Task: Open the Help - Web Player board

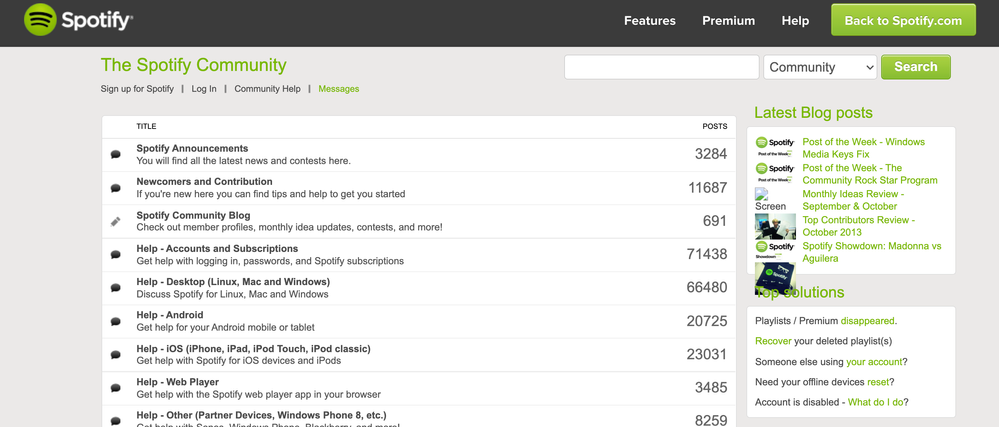Action: pos(178,382)
